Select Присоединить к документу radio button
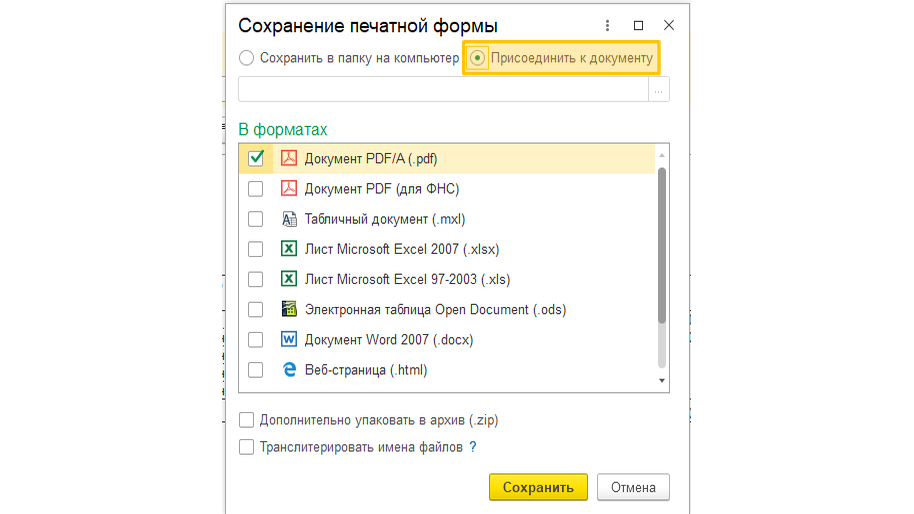Viewport: 914px width, 514px height. [x=477, y=58]
